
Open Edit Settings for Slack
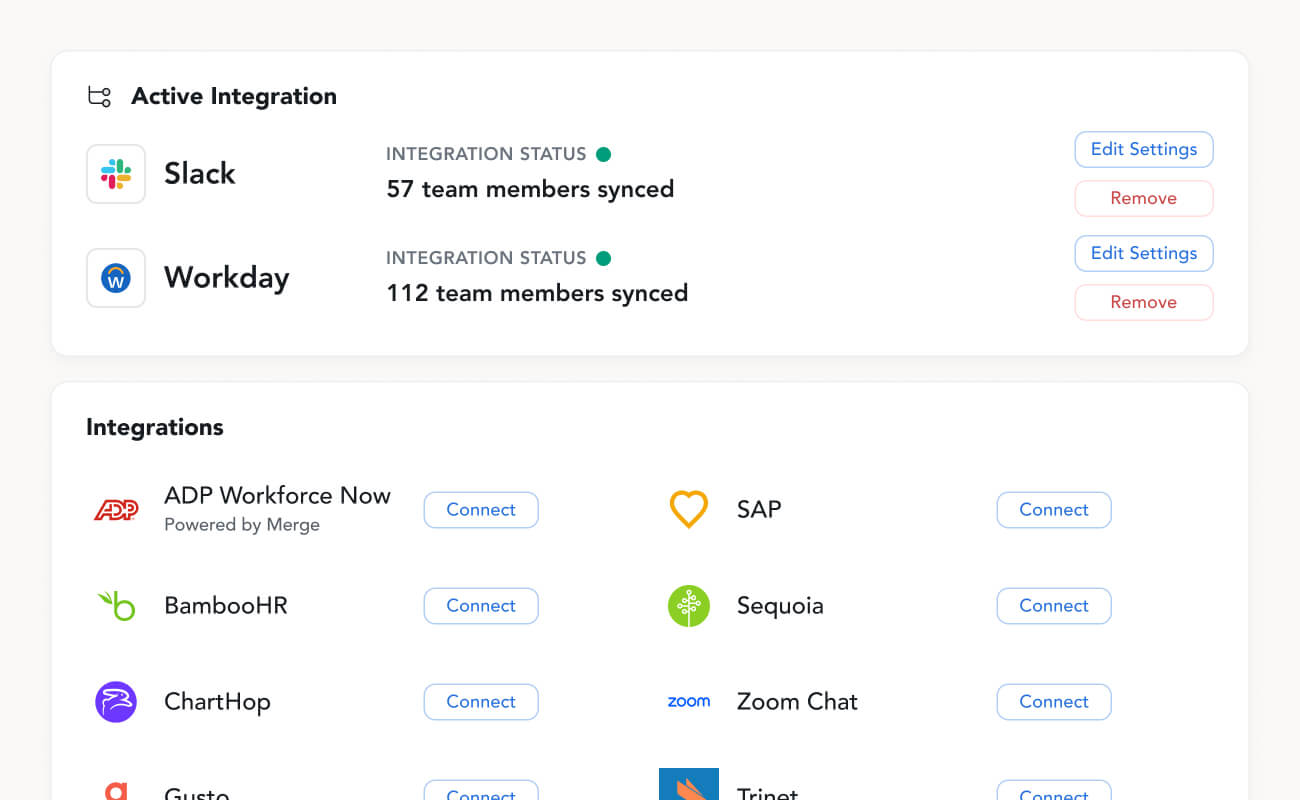(1143, 150)
